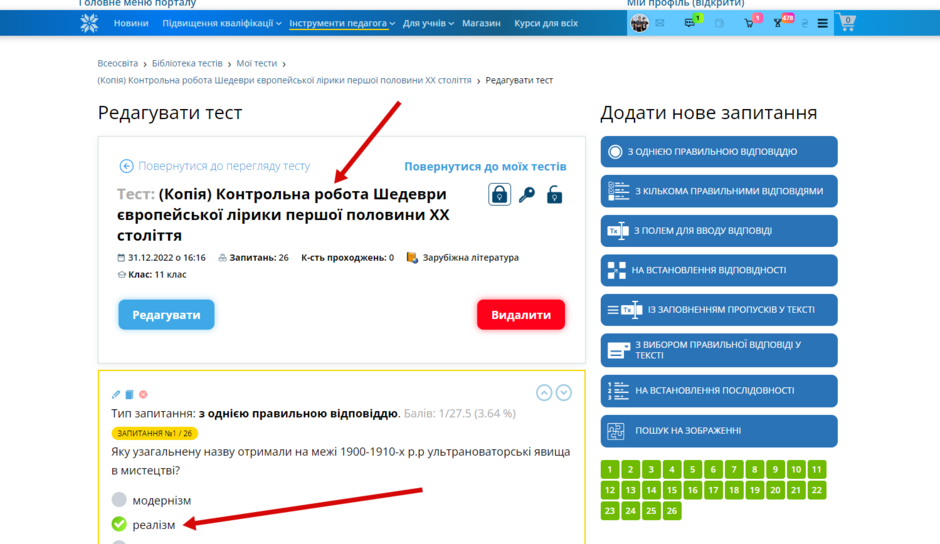
Task: Click Повернутися до моїх тестів link
Action: click(485, 167)
